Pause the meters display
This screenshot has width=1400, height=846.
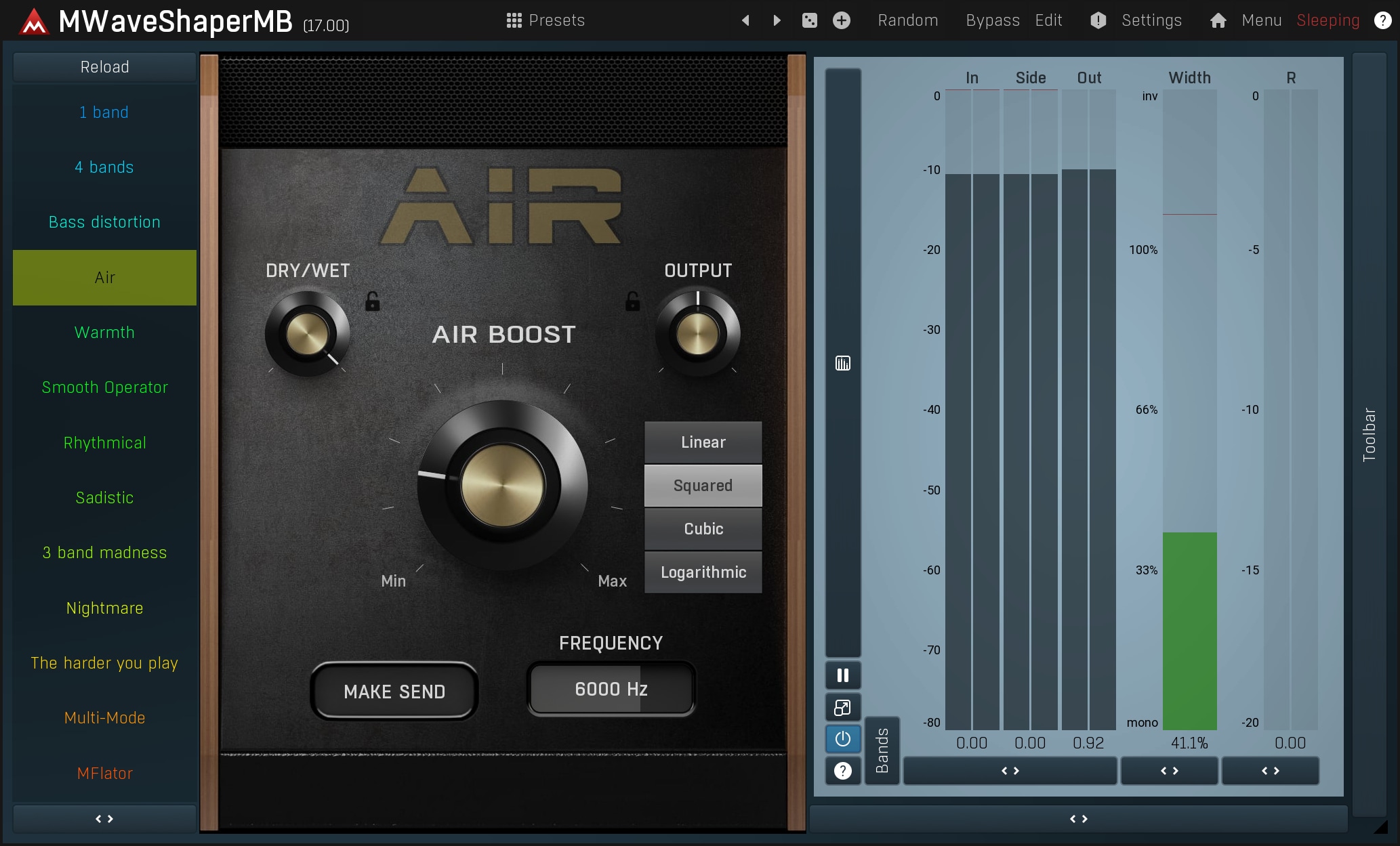coord(843,675)
